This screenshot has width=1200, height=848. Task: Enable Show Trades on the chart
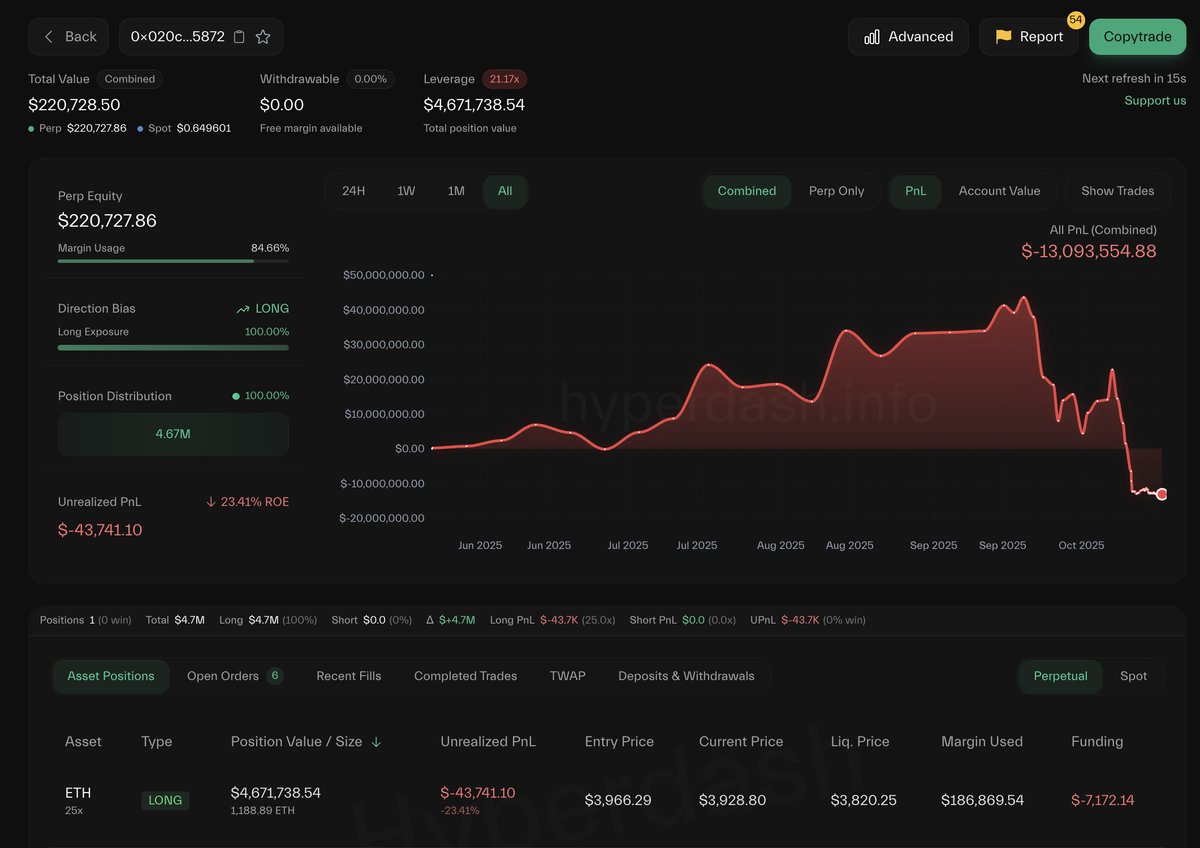coord(1117,191)
